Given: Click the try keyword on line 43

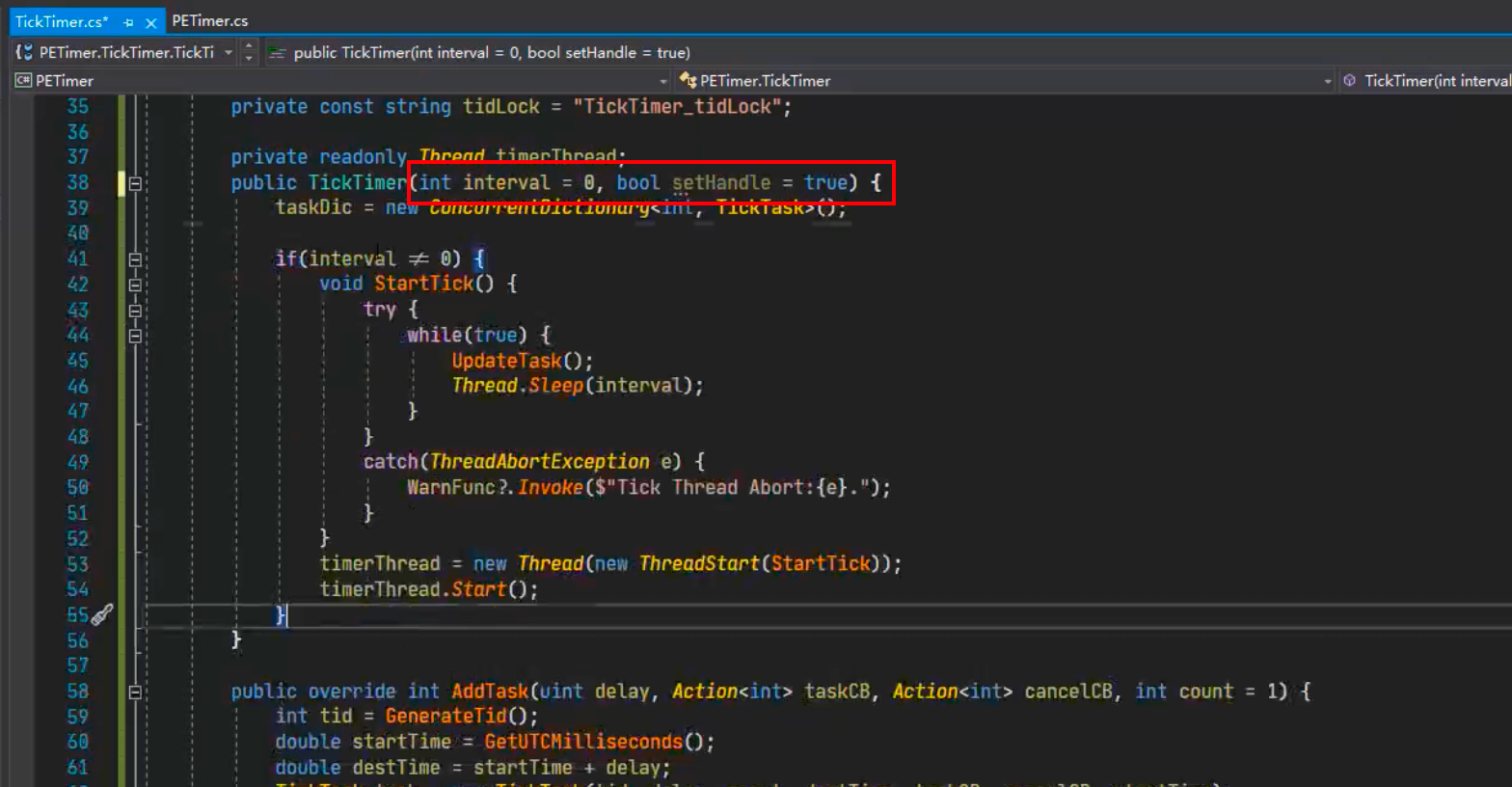Looking at the screenshot, I should tap(379, 310).
